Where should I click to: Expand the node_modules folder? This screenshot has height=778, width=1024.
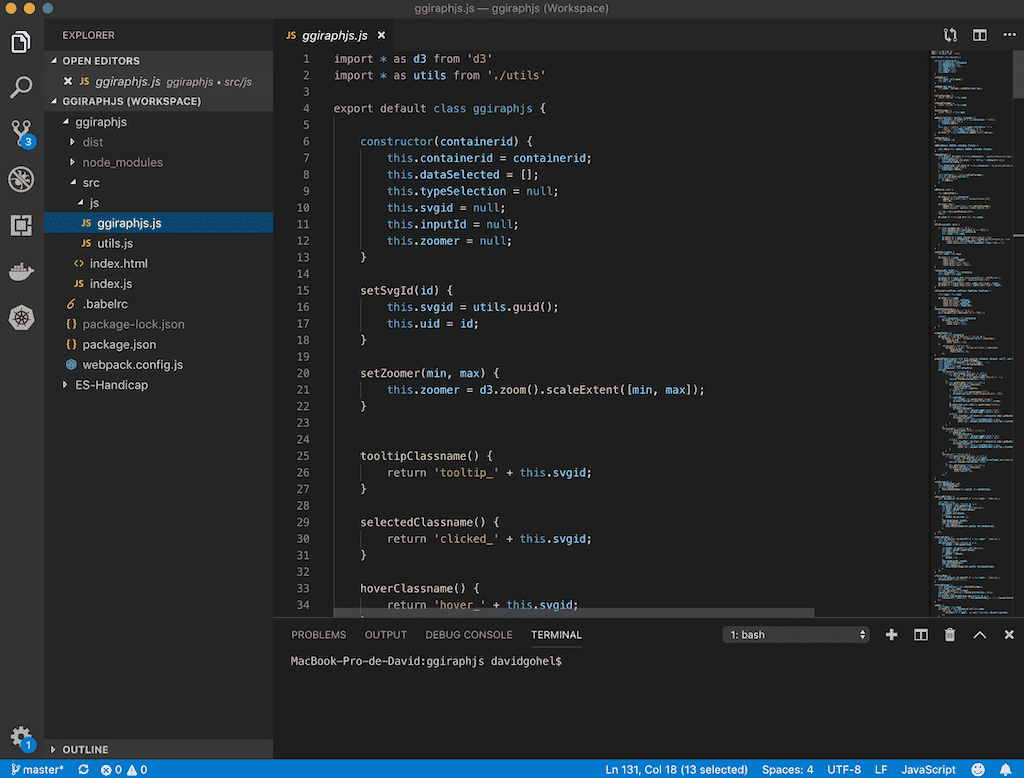point(72,162)
